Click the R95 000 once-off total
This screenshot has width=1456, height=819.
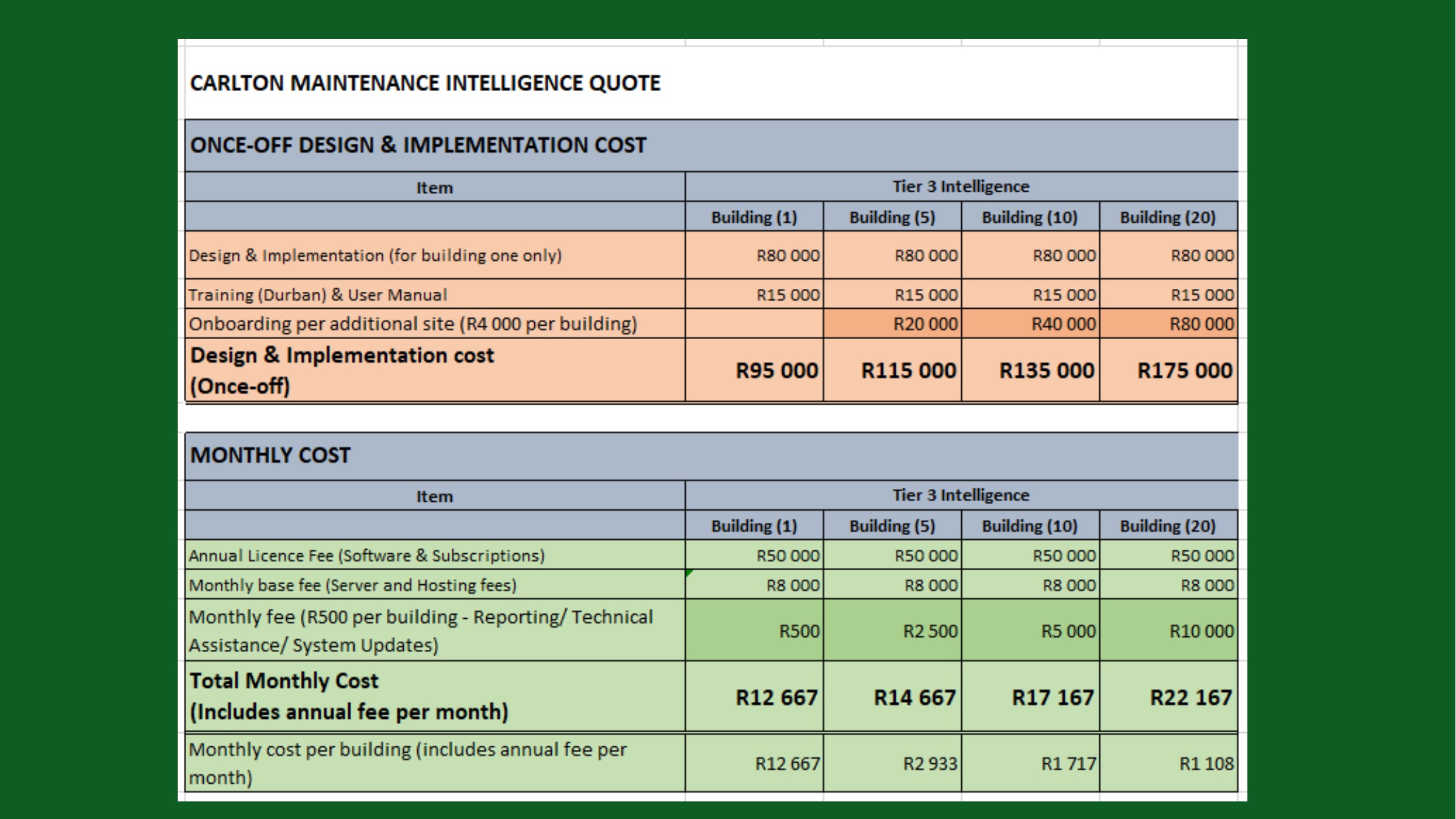pos(777,371)
